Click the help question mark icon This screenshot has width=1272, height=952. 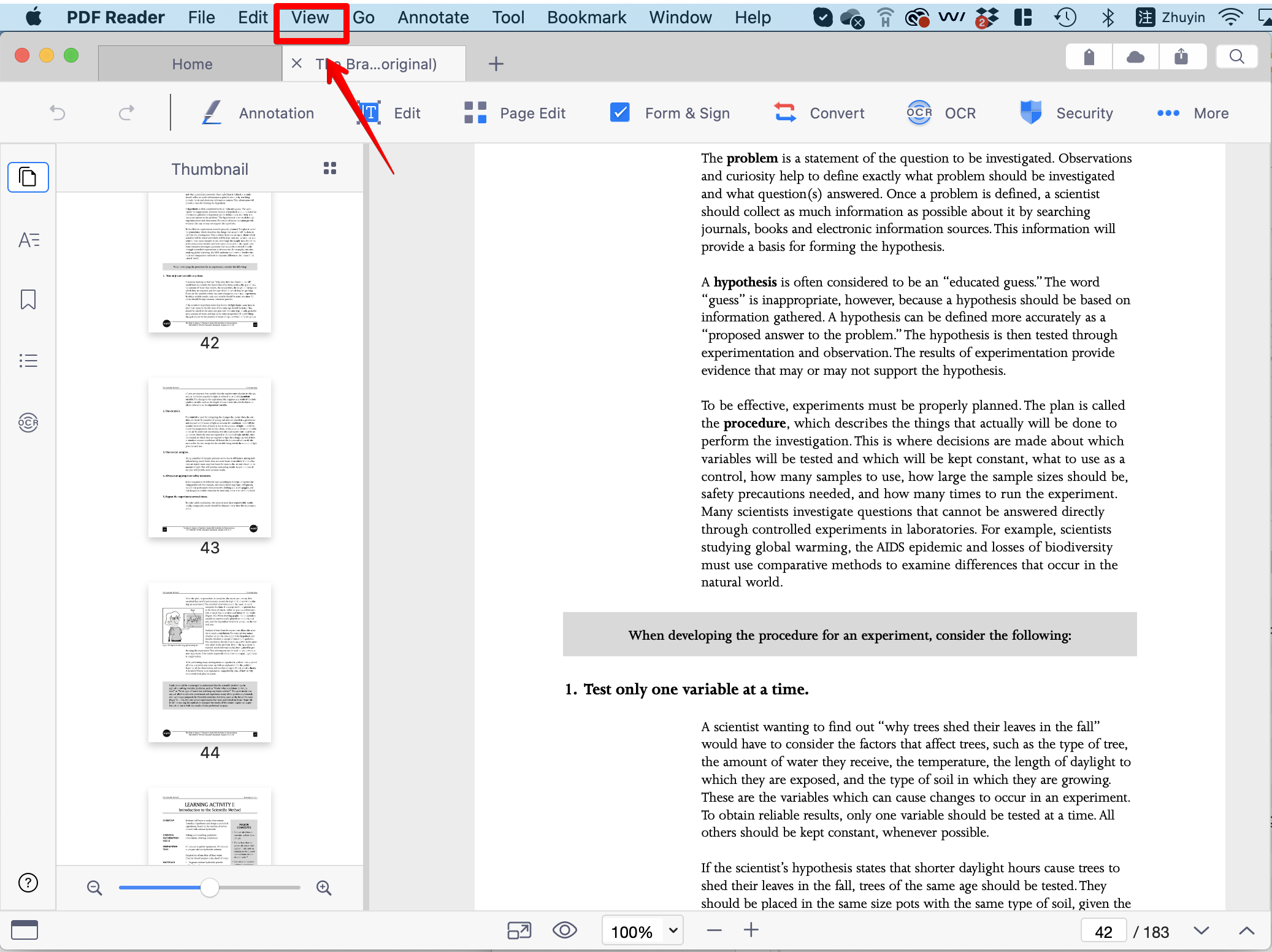pyautogui.click(x=28, y=883)
